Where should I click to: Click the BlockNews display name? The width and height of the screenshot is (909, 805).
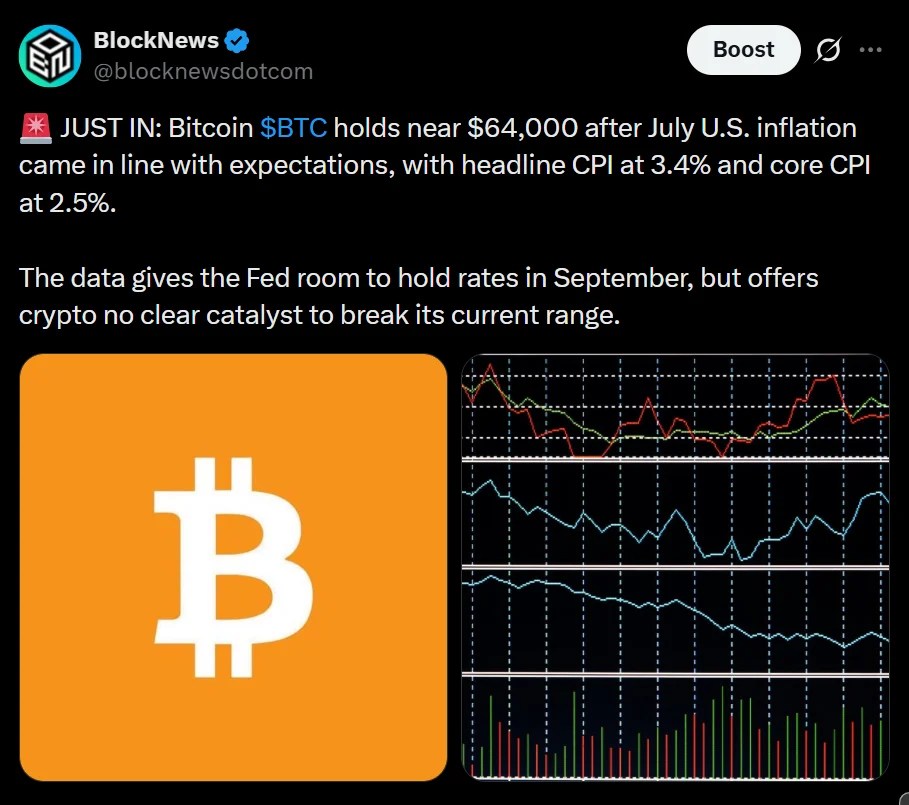pyautogui.click(x=156, y=41)
